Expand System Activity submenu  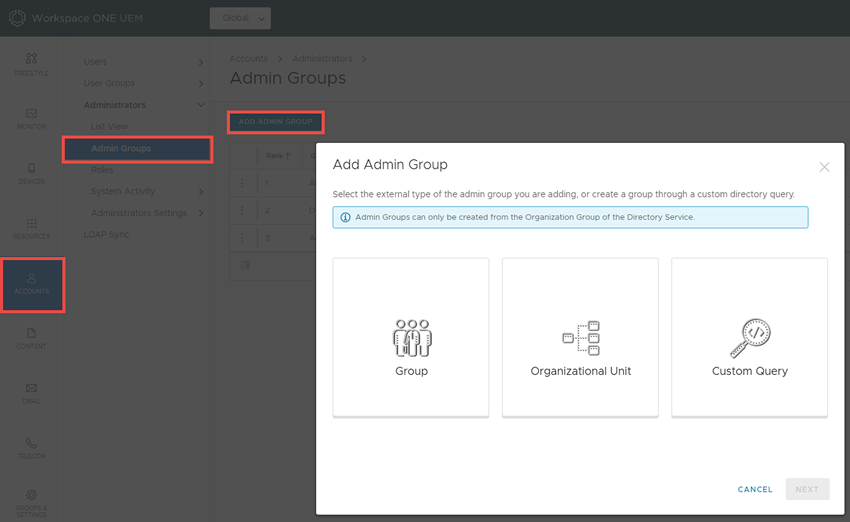tap(201, 191)
